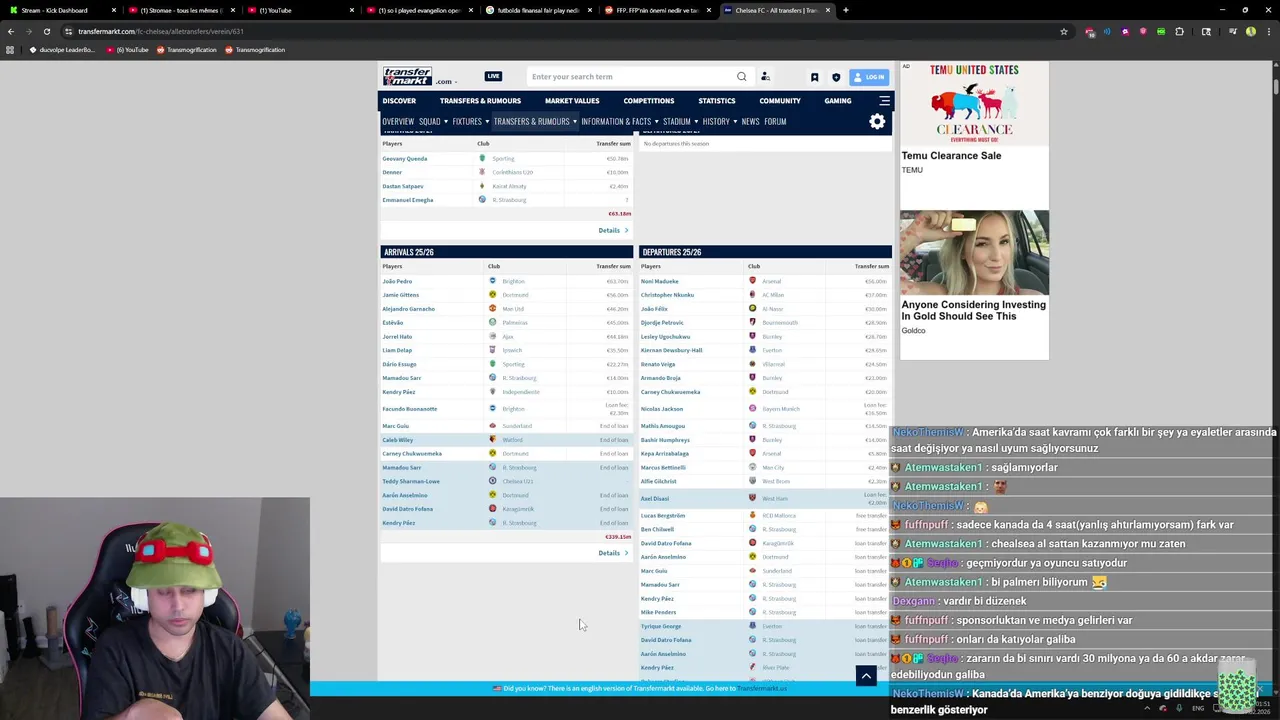Open Alejandro Garnacho player page
Image resolution: width=1280 pixels, height=720 pixels.
(408, 309)
